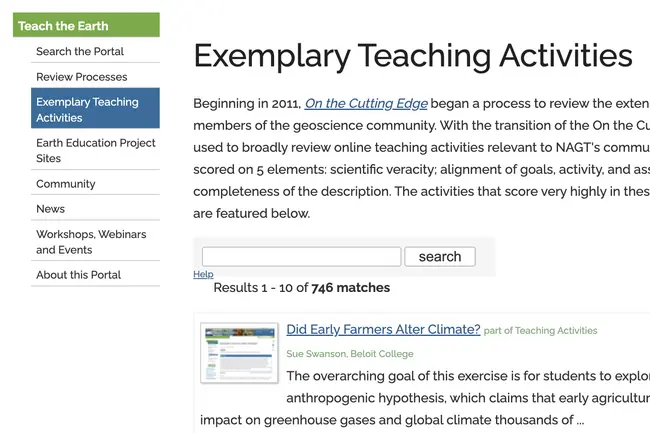Select About this Portal in sidebar

78,275
